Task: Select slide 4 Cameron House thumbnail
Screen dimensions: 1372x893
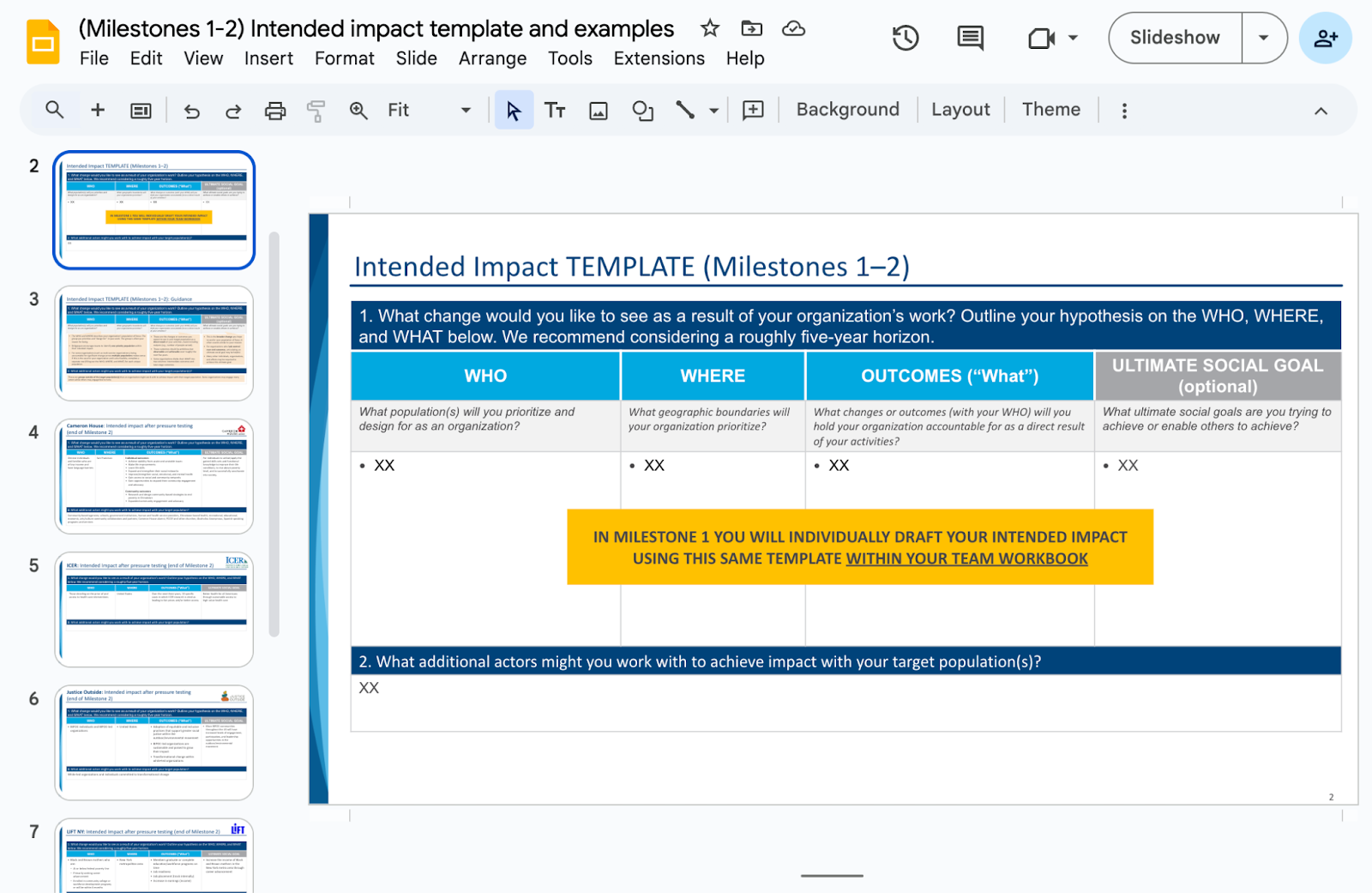Action: (x=154, y=476)
